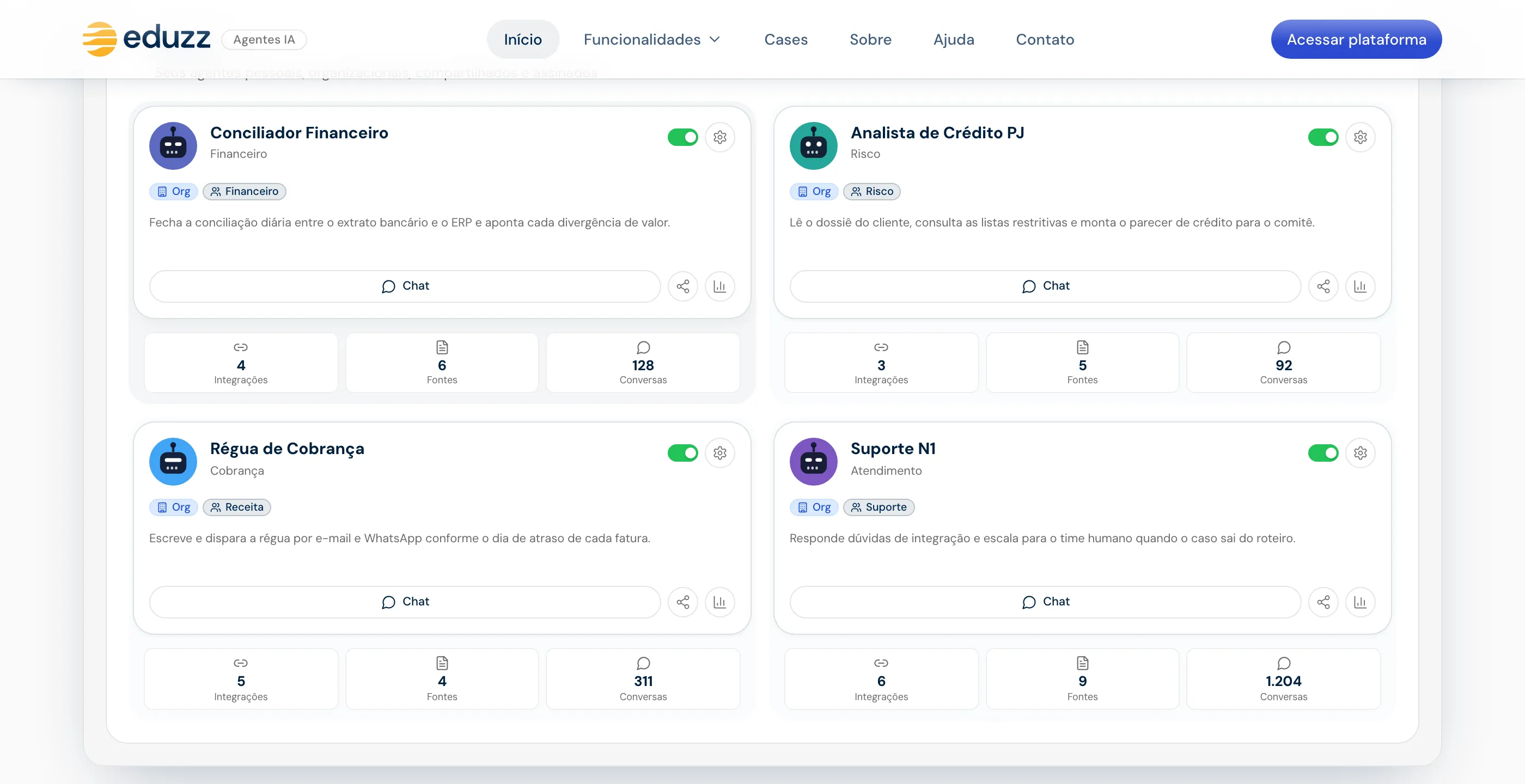This screenshot has height=784, width=1525.
Task: Open settings gear for Suporte N1
Action: click(1360, 452)
